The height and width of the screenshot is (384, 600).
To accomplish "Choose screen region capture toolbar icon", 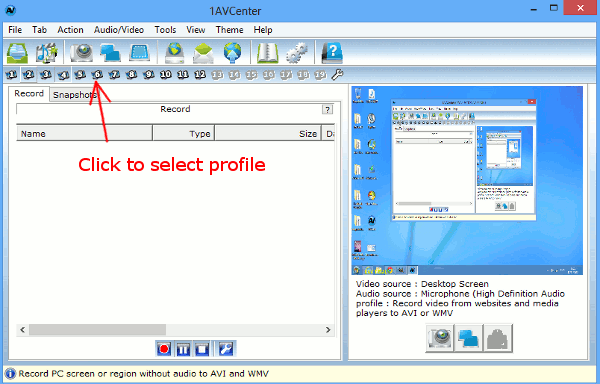I will pos(139,53).
